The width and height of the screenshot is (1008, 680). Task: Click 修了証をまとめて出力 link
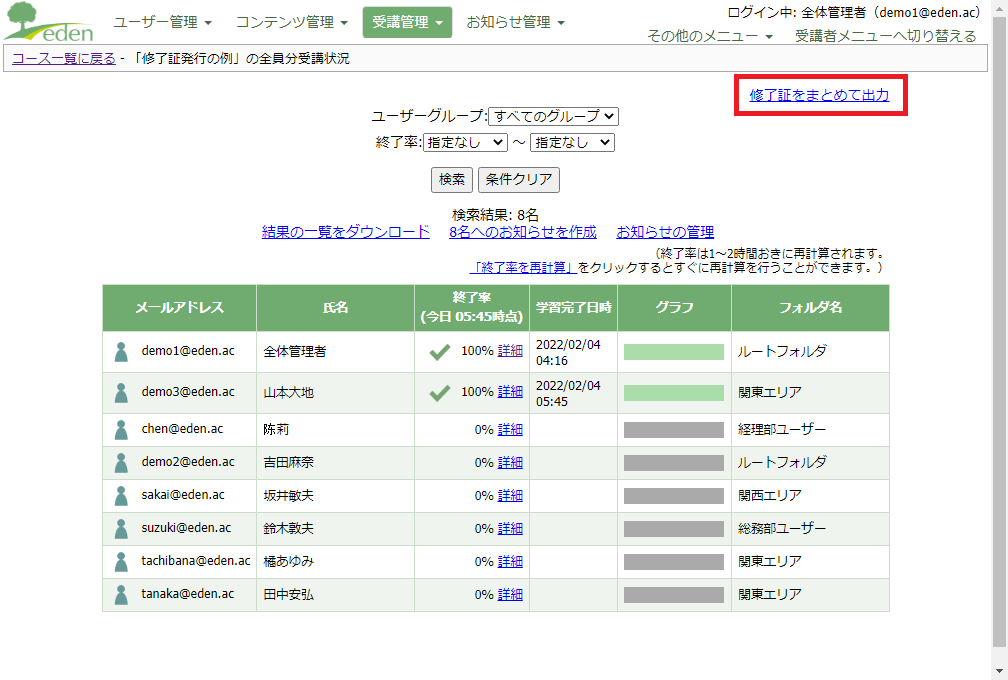(819, 96)
